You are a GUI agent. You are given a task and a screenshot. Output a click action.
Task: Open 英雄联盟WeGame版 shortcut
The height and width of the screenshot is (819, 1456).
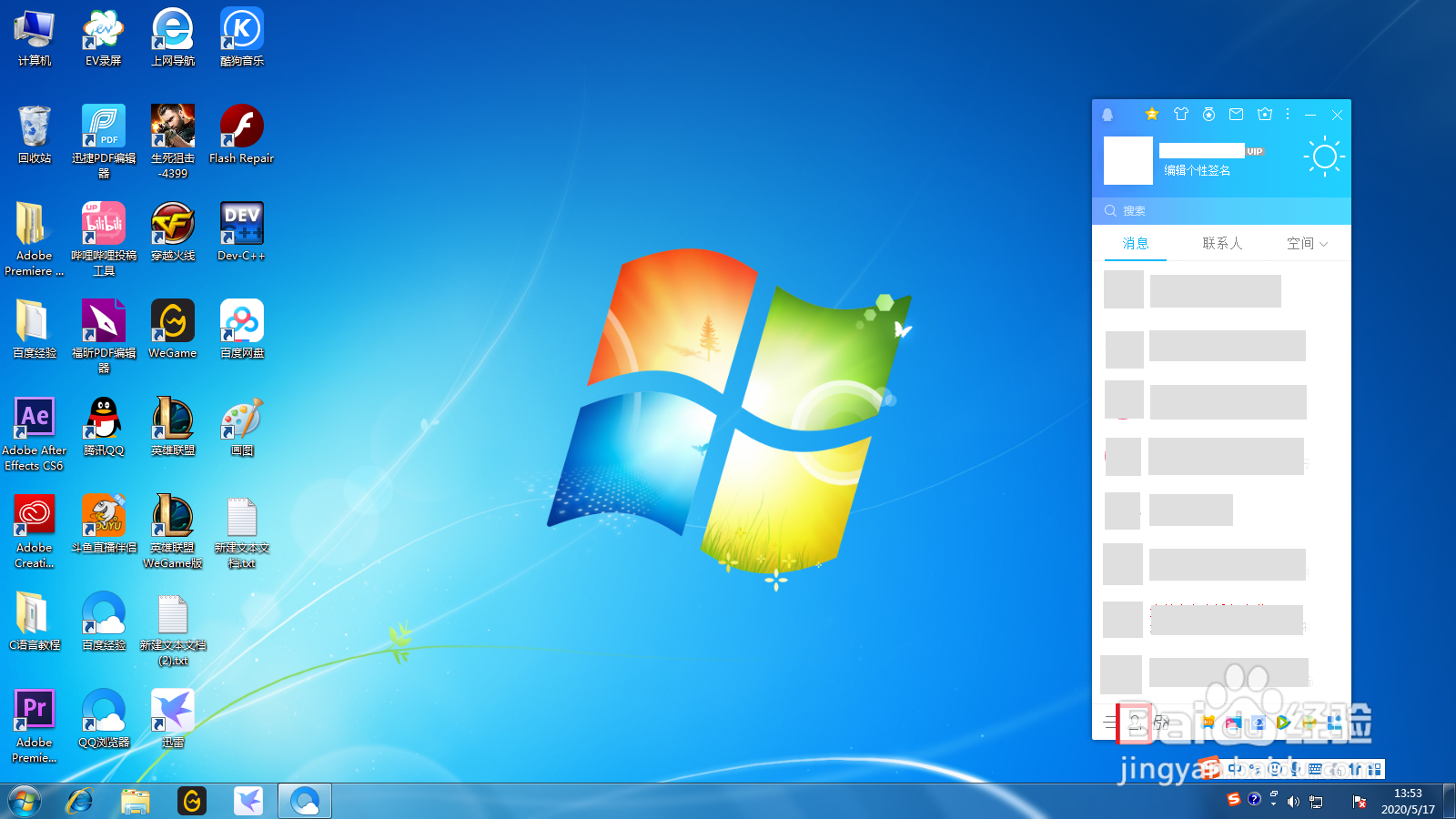[x=173, y=531]
